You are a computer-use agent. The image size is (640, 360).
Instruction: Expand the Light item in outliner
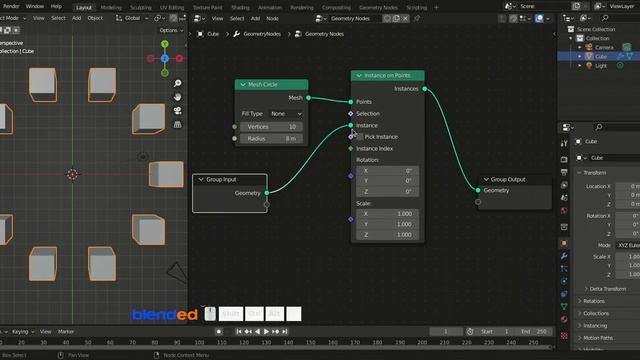click(580, 66)
